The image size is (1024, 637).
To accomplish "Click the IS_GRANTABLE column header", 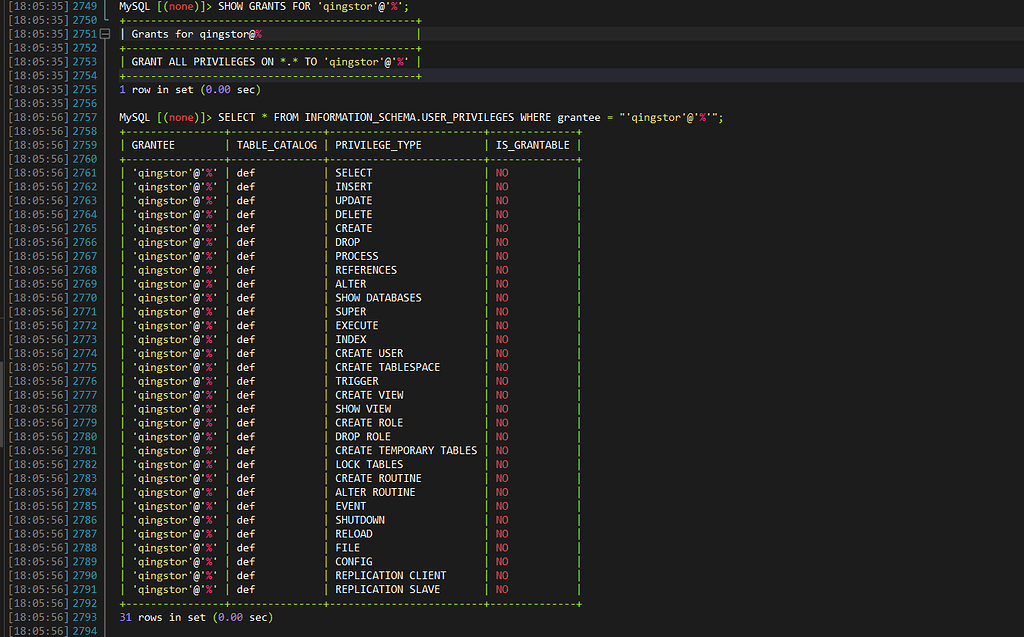I will pyautogui.click(x=532, y=145).
